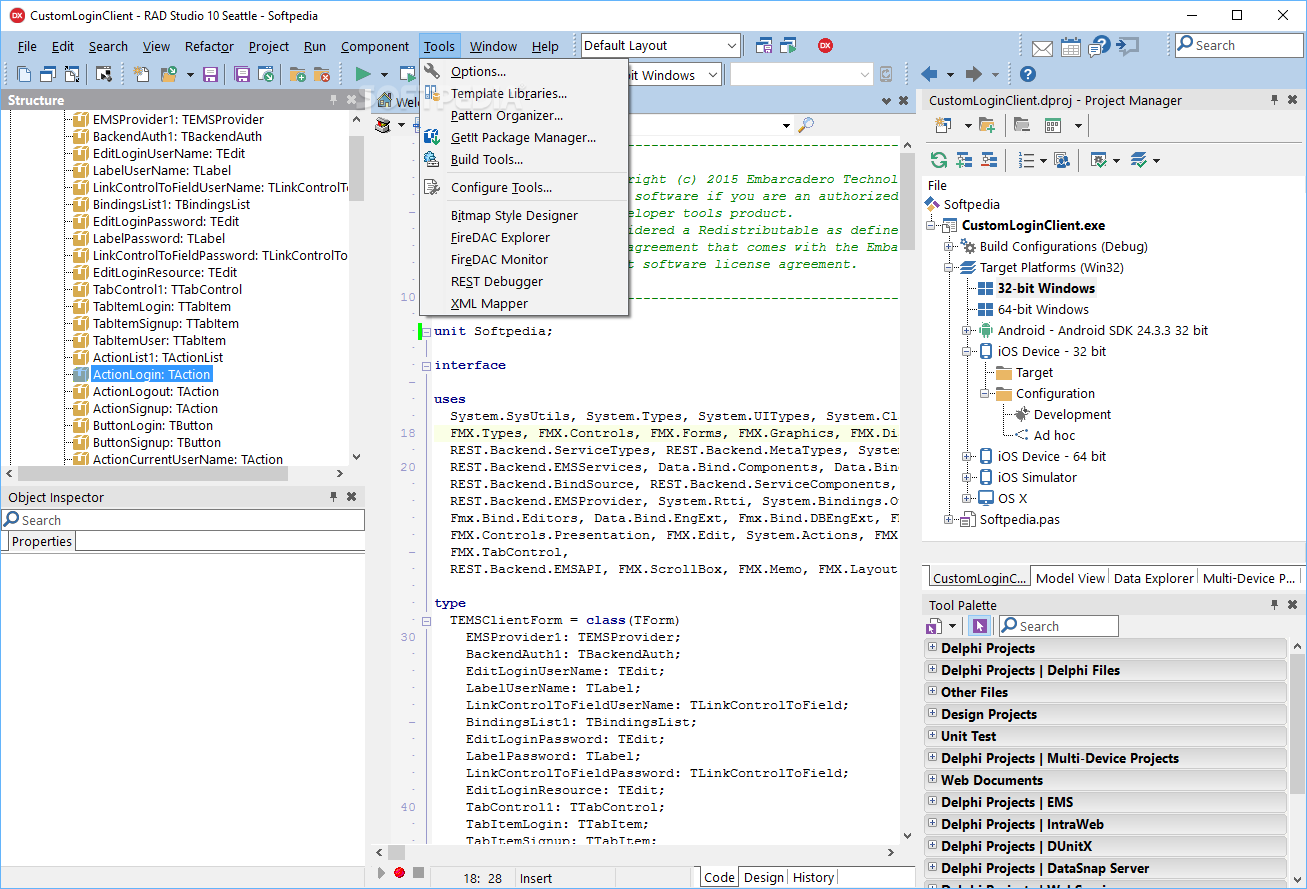Click the Add to Project folder icon
The width and height of the screenshot is (1307, 889).
tap(987, 125)
